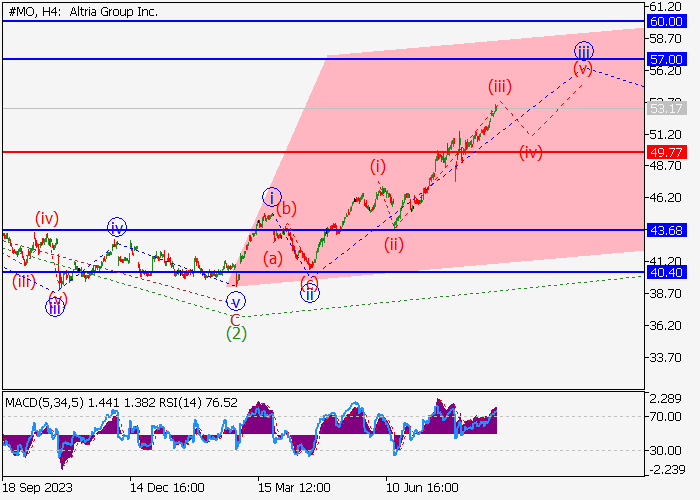
Task: Click the '18 Sep 2023' date label
Action: coord(38,488)
